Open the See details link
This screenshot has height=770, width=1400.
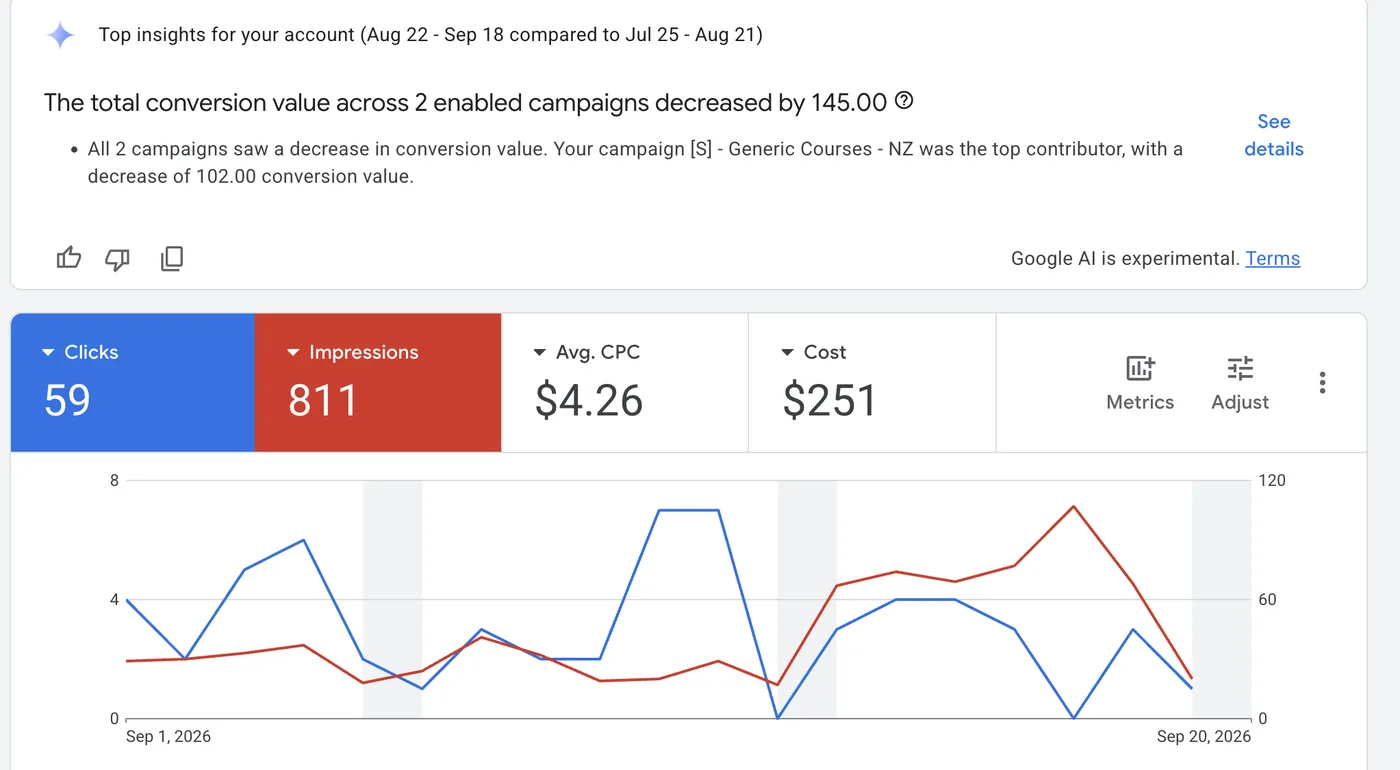(1274, 135)
